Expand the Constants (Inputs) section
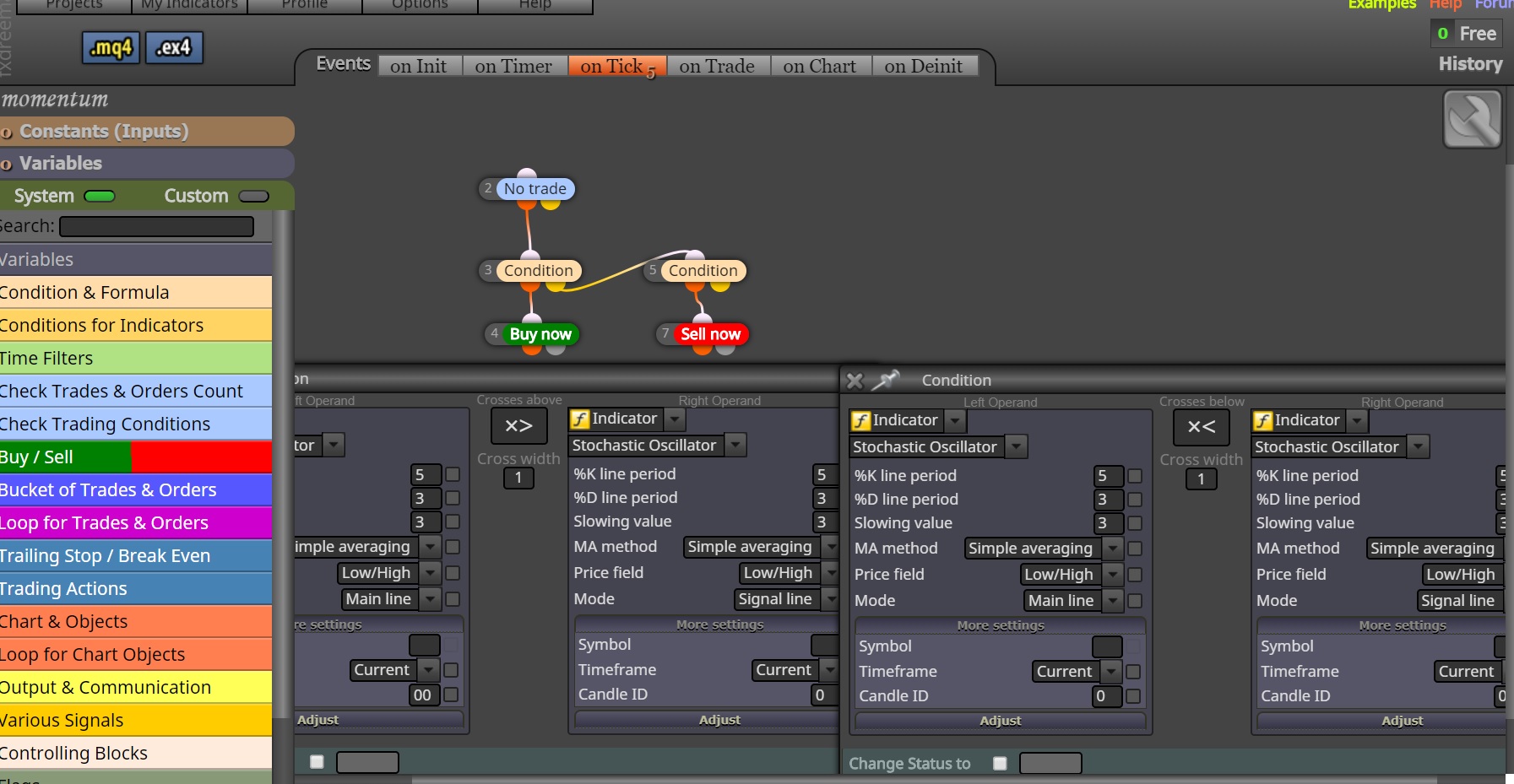 pos(147,132)
